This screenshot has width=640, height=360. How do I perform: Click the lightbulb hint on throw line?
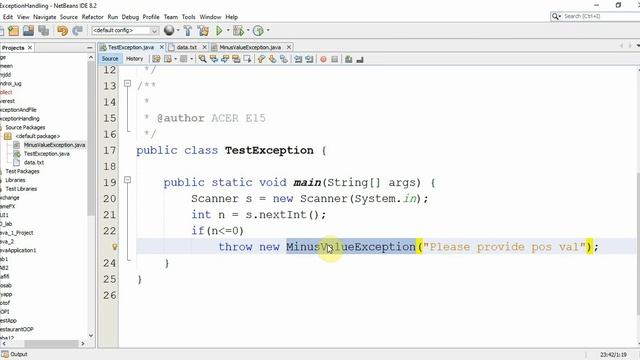click(x=115, y=247)
